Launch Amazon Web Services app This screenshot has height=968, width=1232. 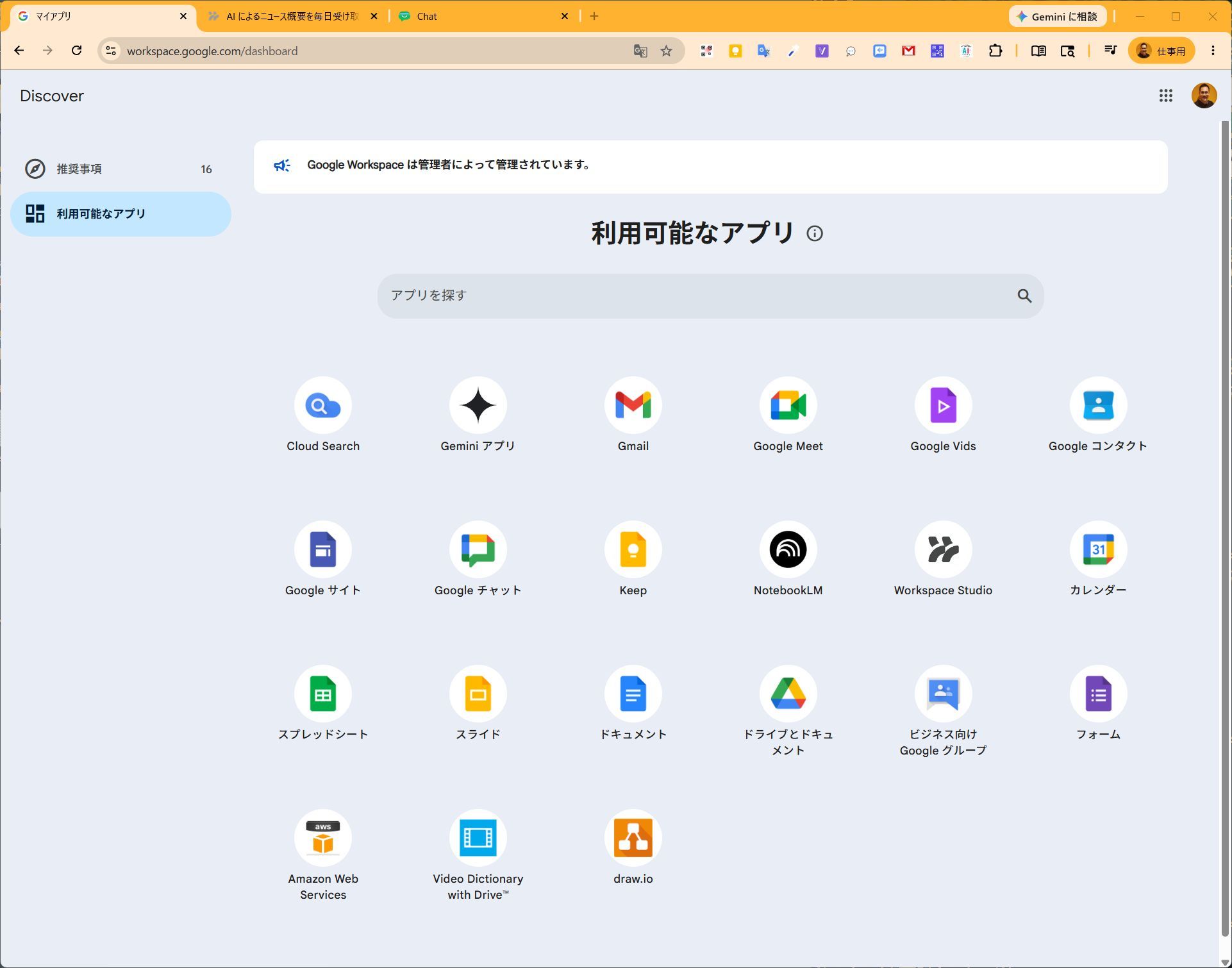pyautogui.click(x=323, y=855)
